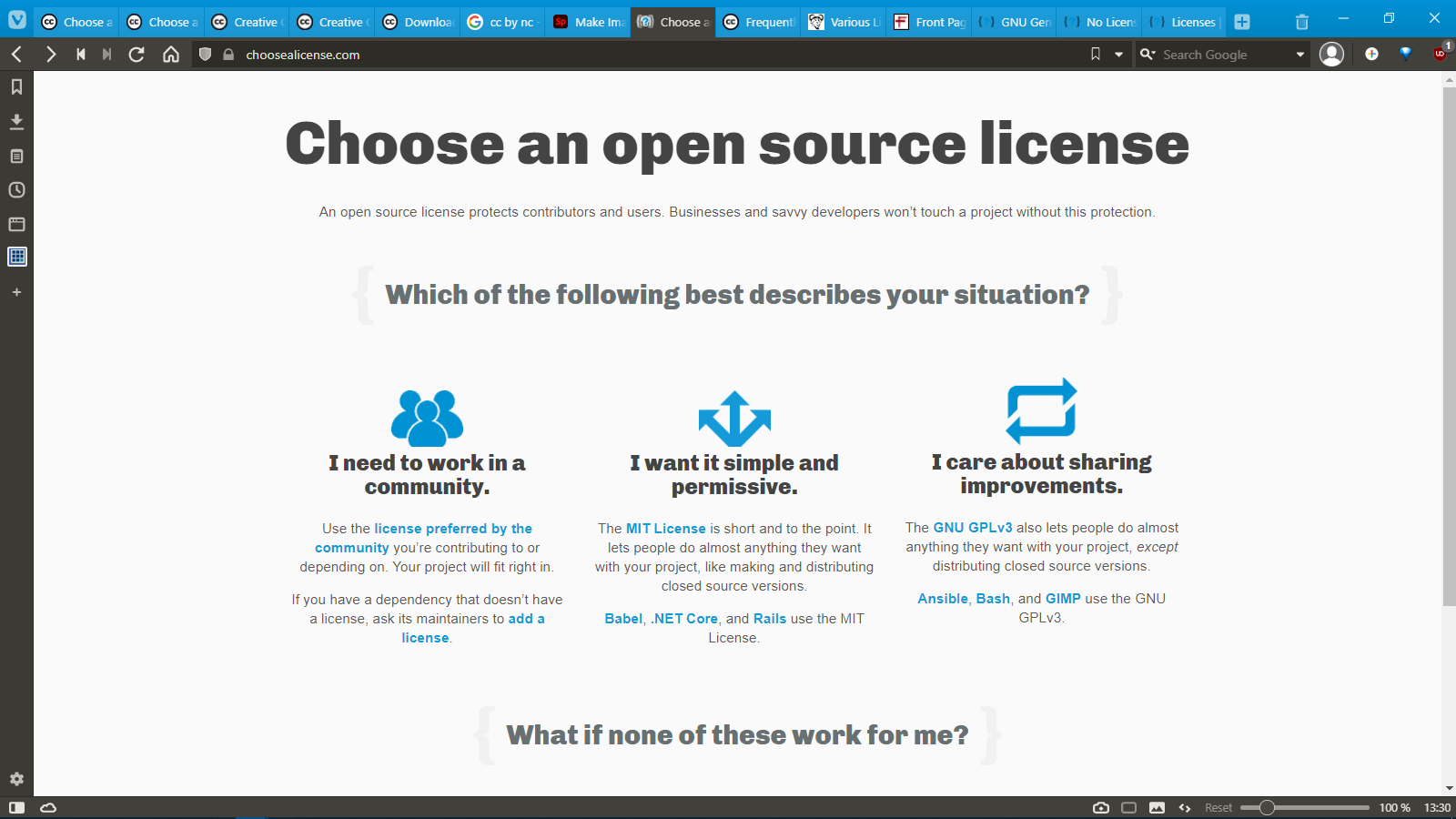Viewport: 1456px width, 819px height.
Task: Open the grid web panel in sidebar
Action: pyautogui.click(x=16, y=257)
